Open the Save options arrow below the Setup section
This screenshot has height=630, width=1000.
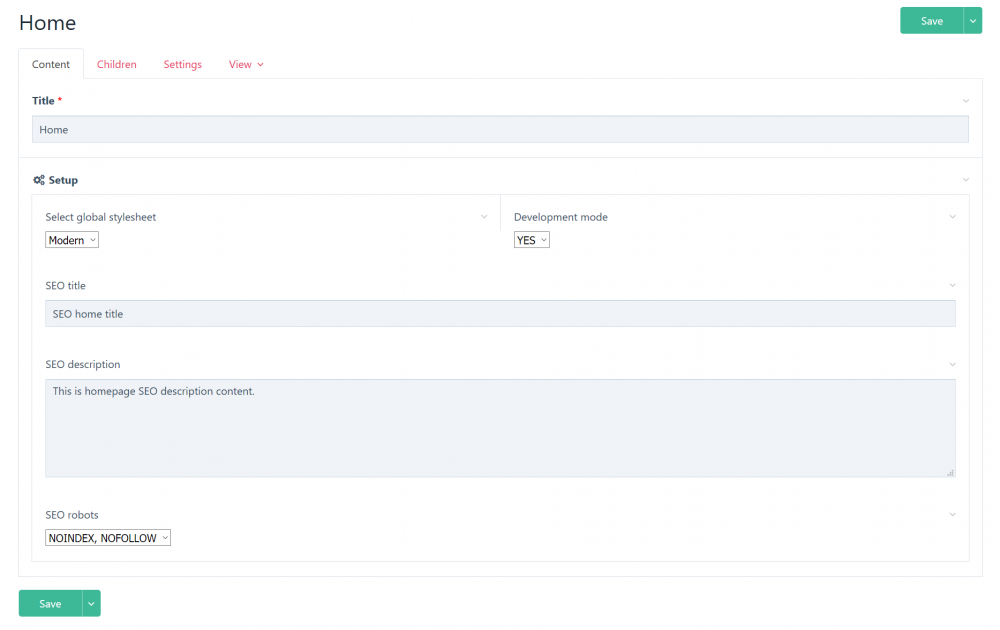91,603
